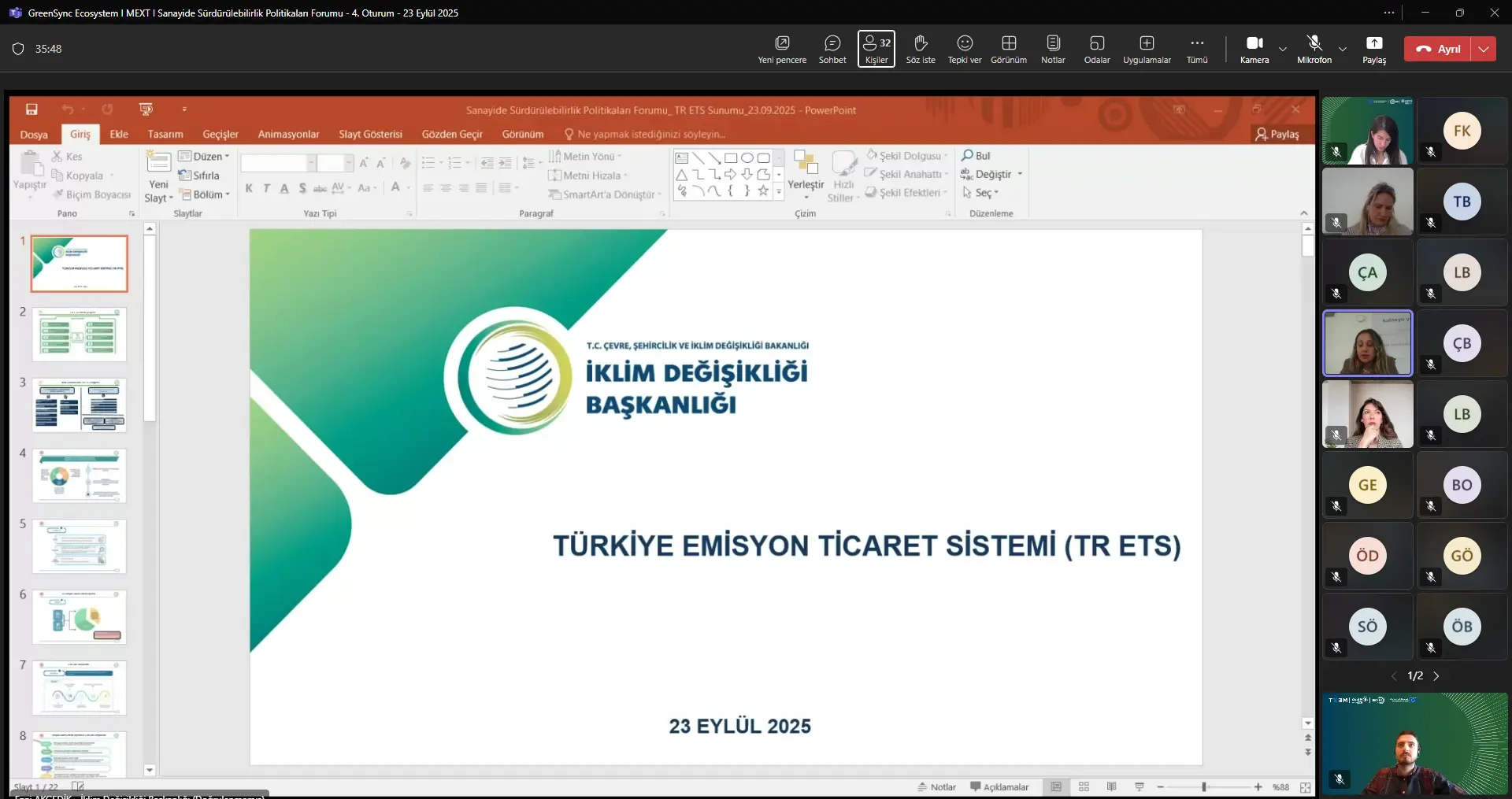Expand Mikrofon options dropdown arrow
Image resolution: width=1512 pixels, height=799 pixels.
[1343, 49]
